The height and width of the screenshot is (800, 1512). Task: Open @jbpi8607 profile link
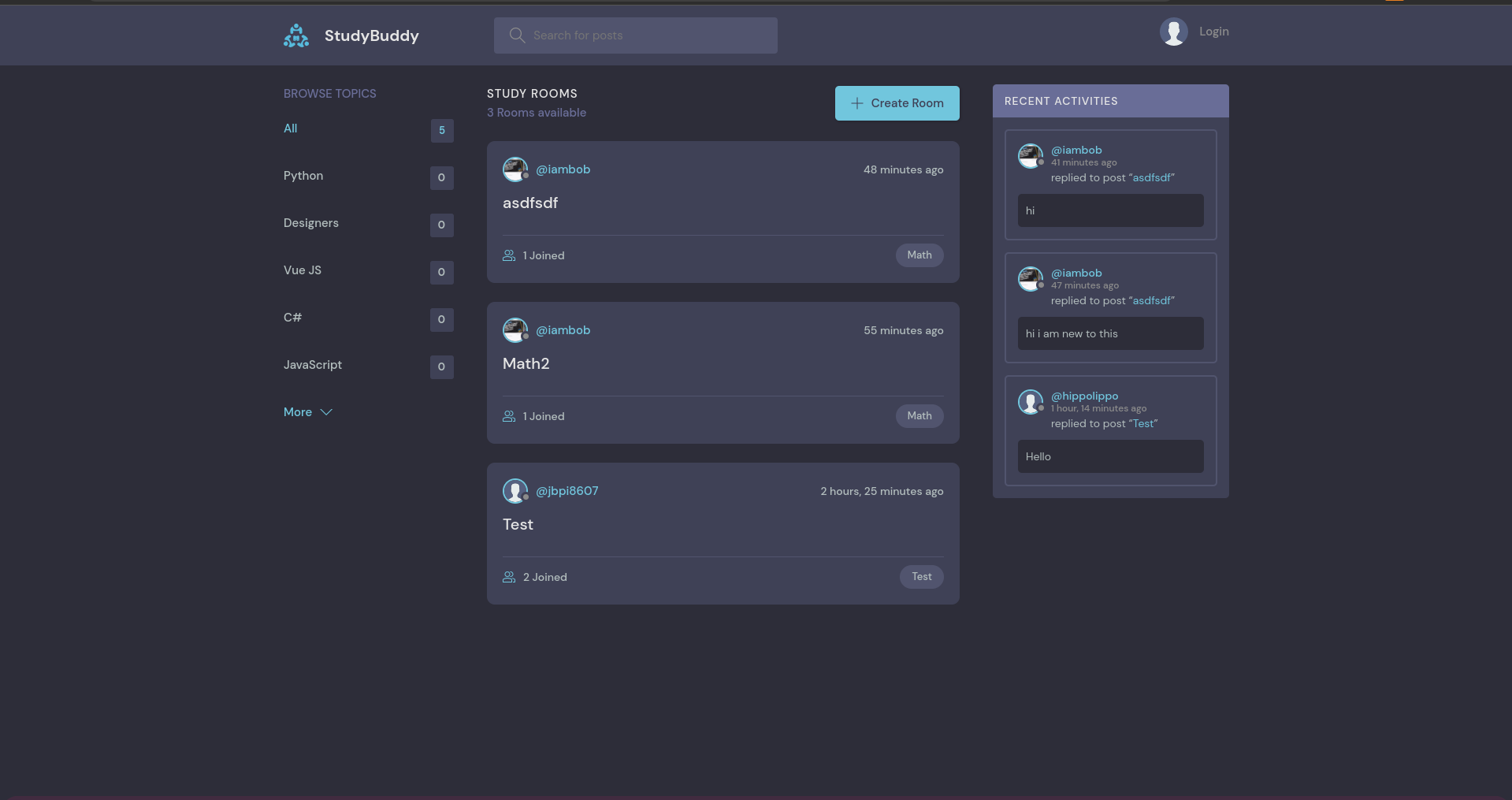click(x=567, y=491)
